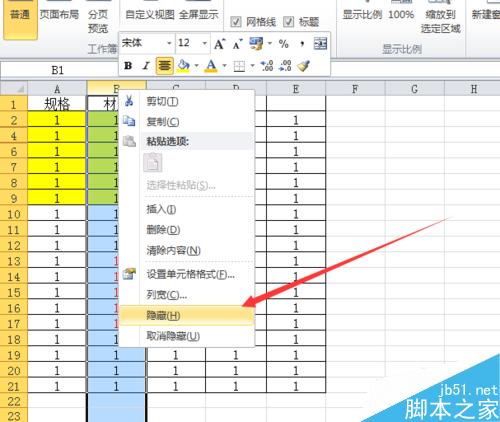Expand the fill color dropdown arrow
Viewport: 500px width, 422px height.
[197, 65]
